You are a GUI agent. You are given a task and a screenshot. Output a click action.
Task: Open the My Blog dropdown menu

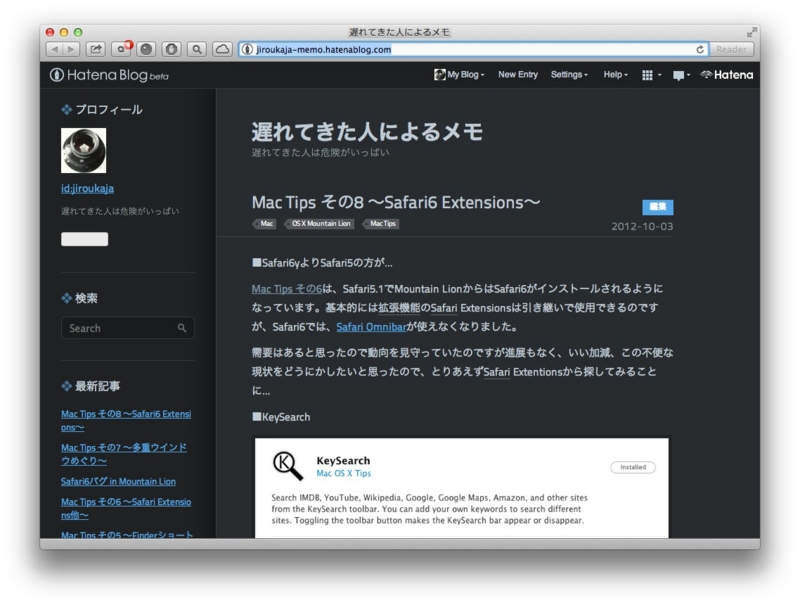(459, 74)
